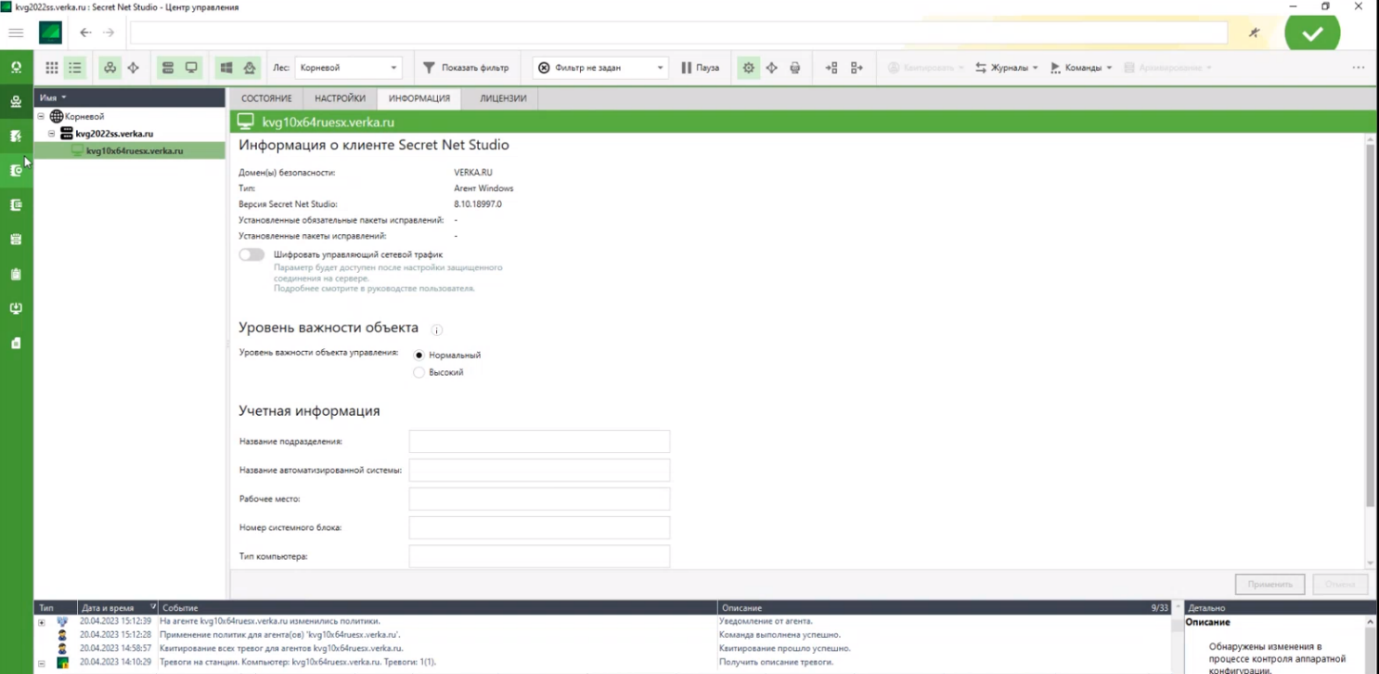
Task: Open the clipboard sidebar icon
Action: pos(16,274)
